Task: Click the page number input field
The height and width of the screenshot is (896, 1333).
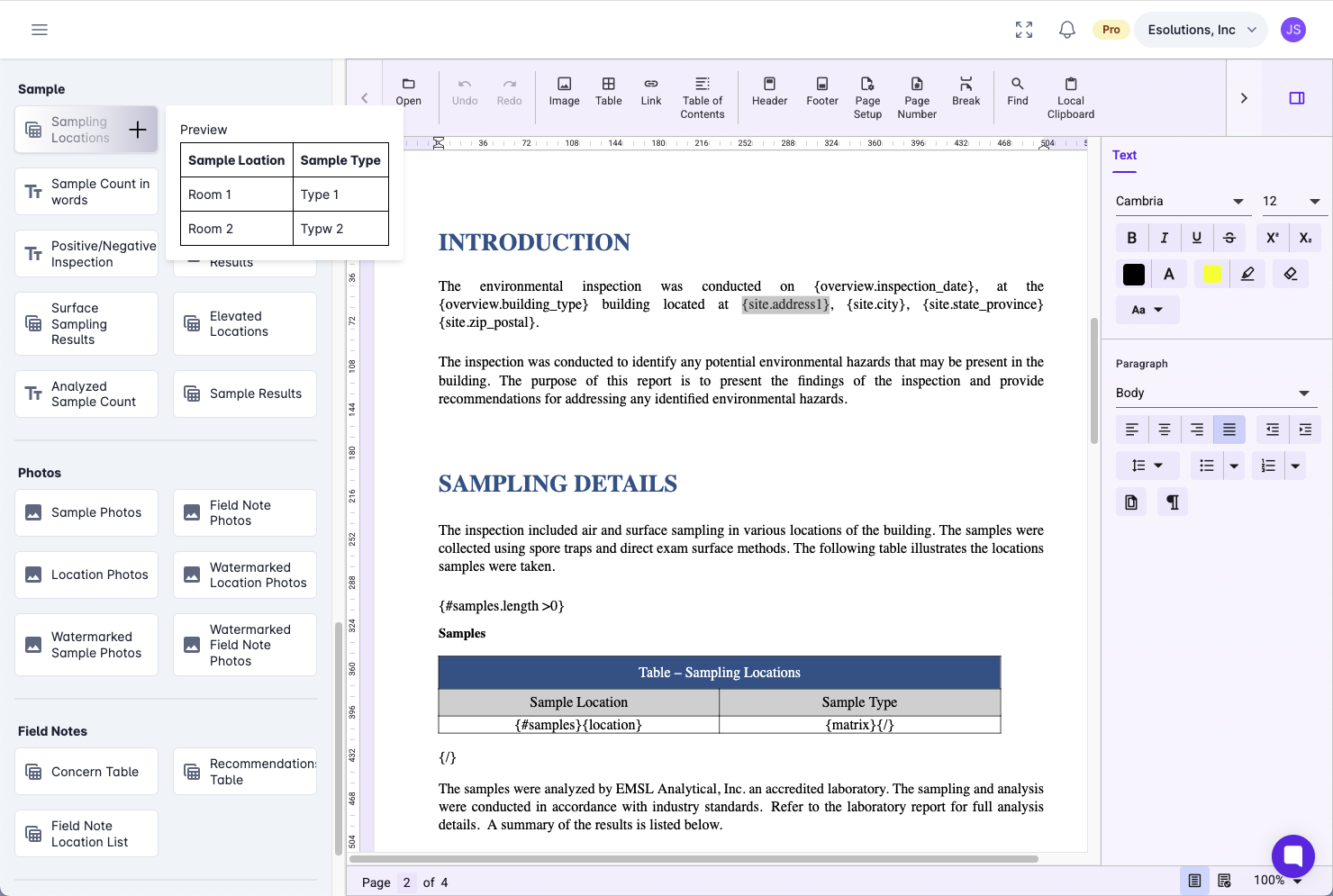Action: 407,882
